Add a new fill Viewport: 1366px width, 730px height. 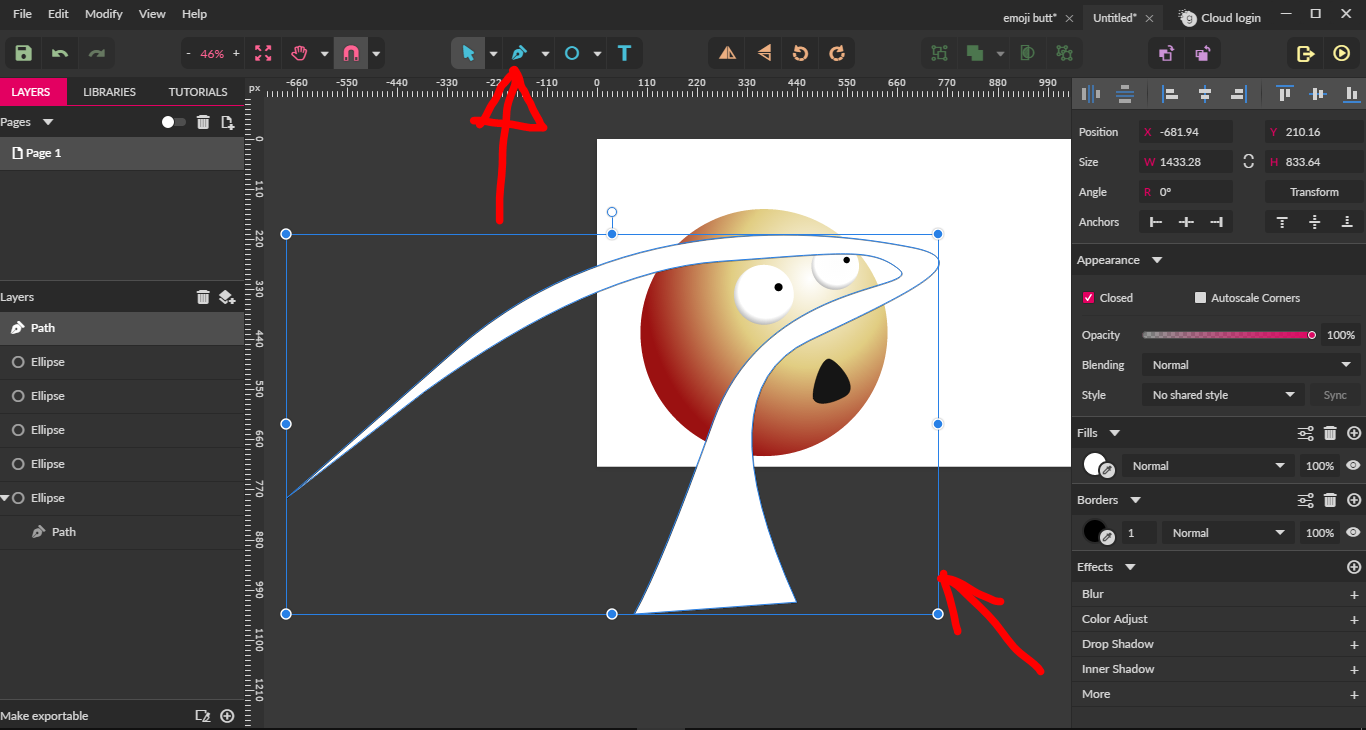(x=1354, y=433)
